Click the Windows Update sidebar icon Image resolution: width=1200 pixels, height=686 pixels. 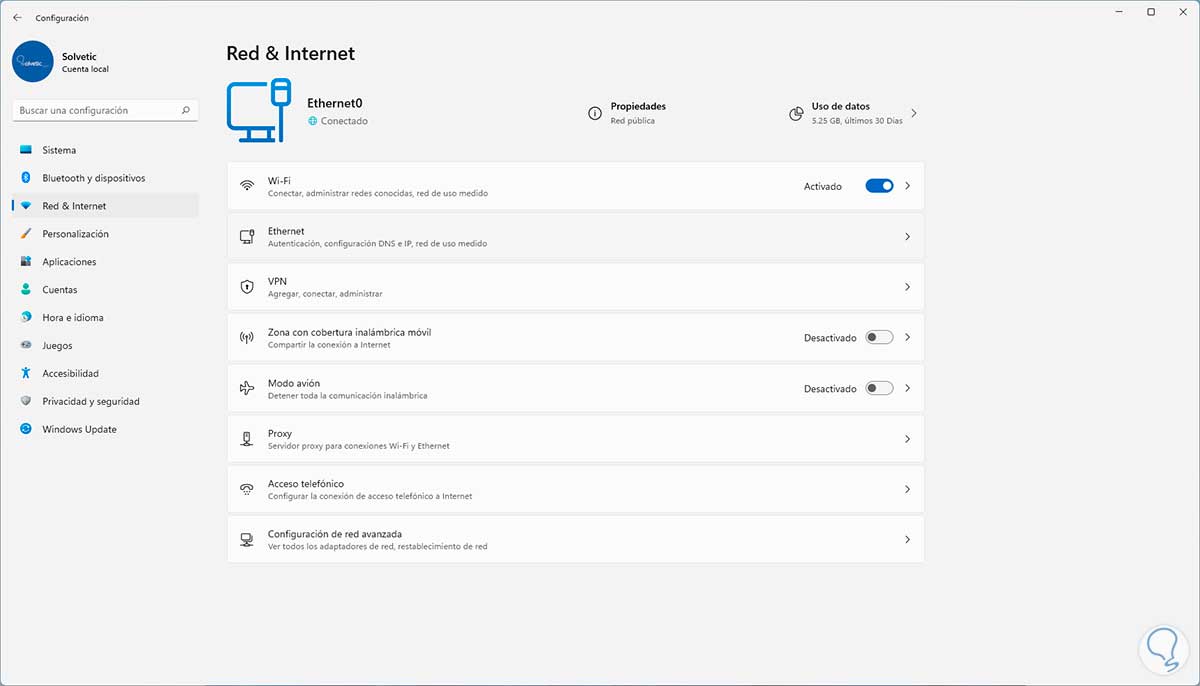click(26, 429)
